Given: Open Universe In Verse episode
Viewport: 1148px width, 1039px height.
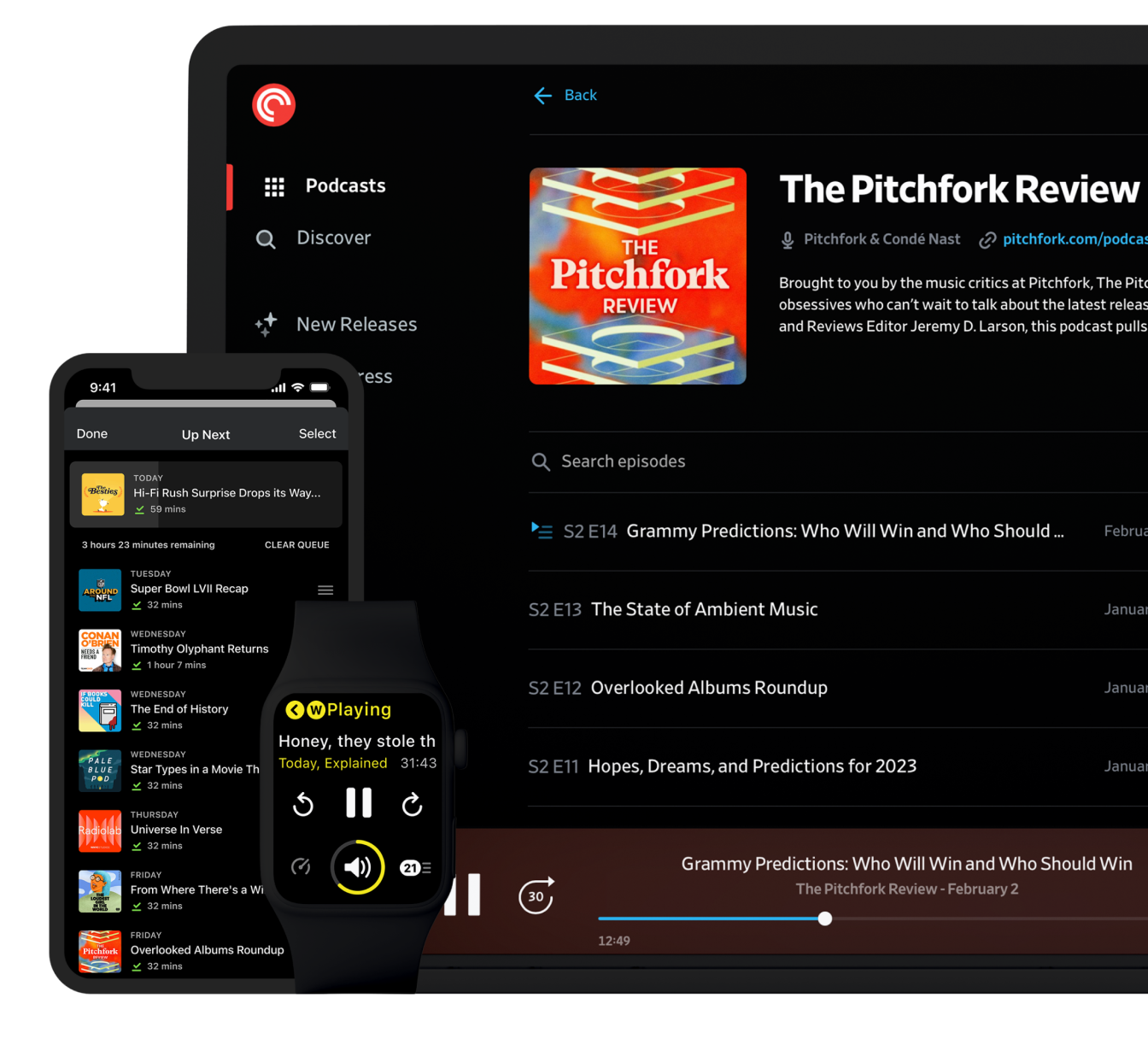Looking at the screenshot, I should [177, 830].
